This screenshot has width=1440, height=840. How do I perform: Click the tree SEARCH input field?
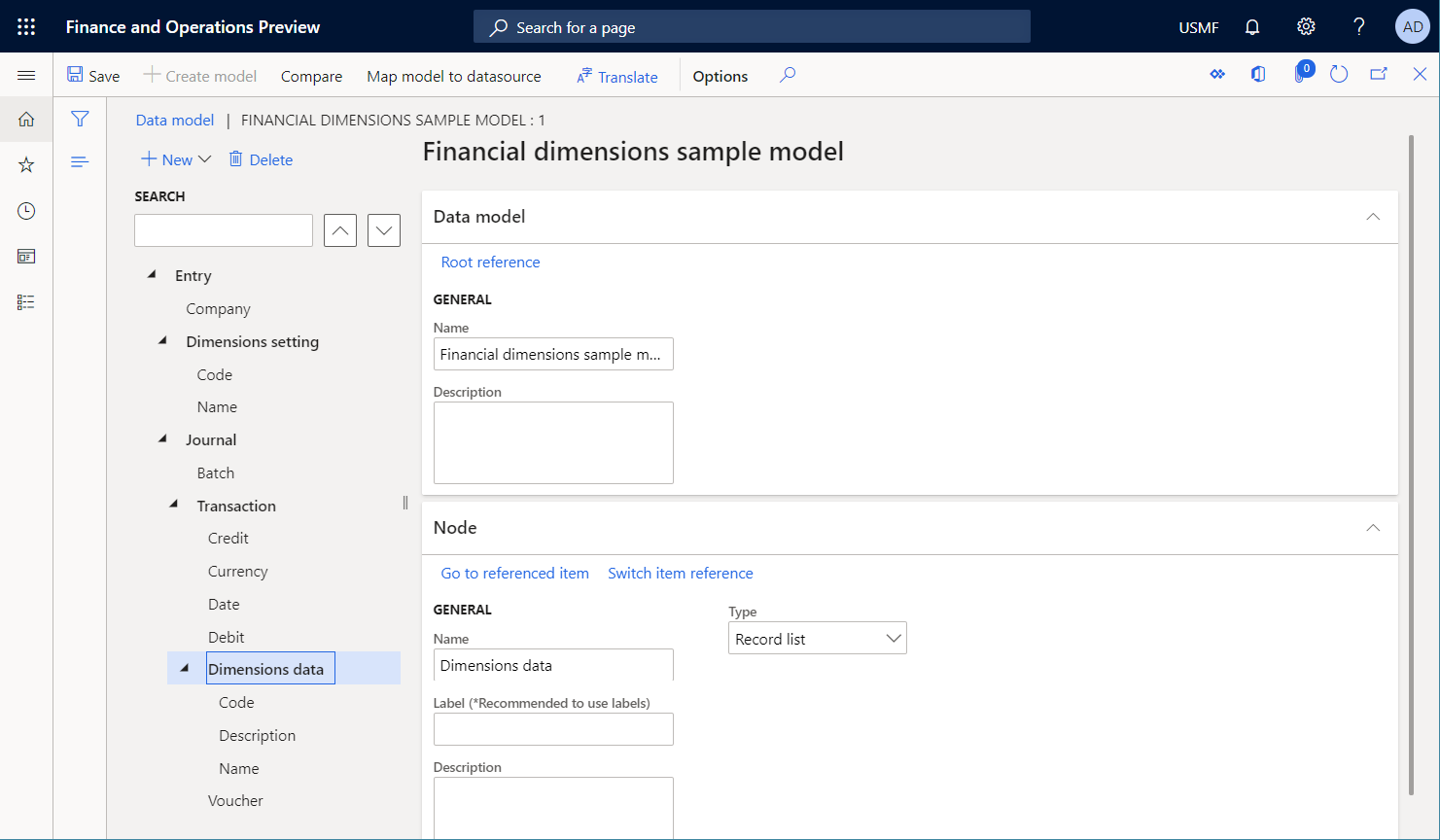click(x=224, y=230)
